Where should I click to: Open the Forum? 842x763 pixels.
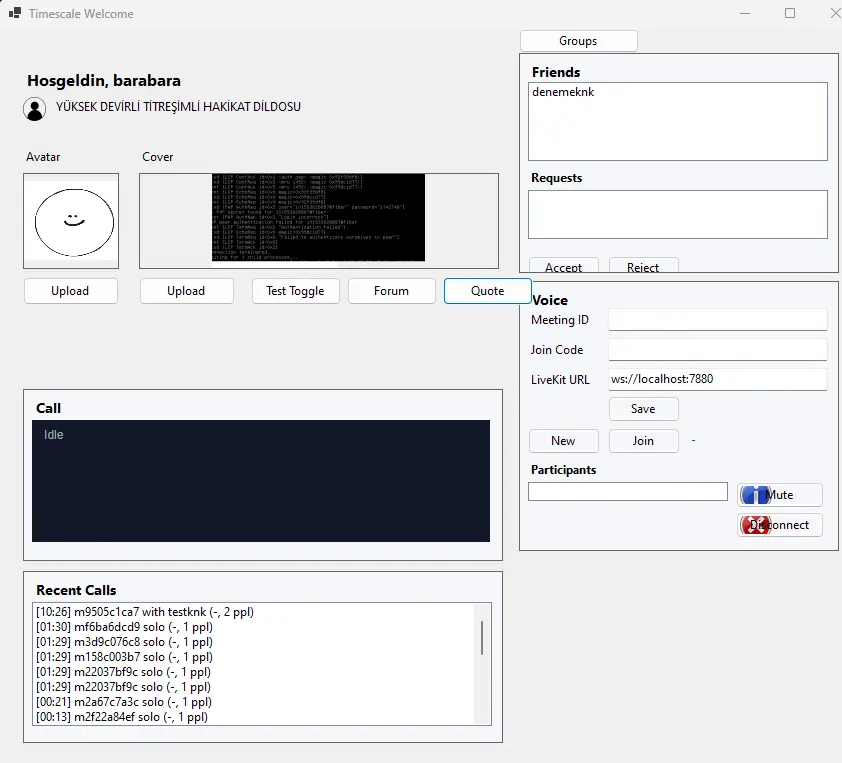click(x=391, y=291)
